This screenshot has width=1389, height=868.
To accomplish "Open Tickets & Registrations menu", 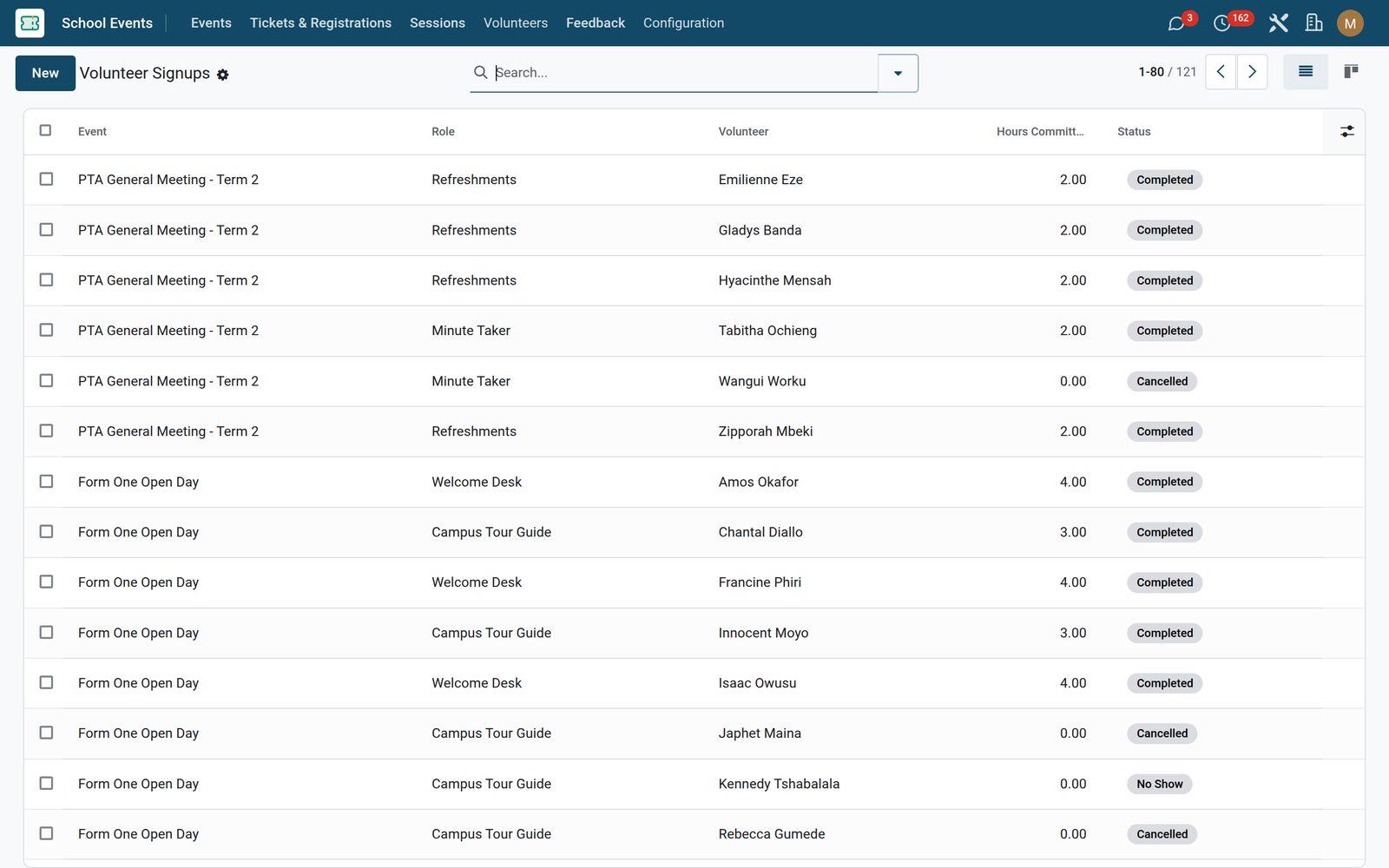I will pyautogui.click(x=320, y=23).
